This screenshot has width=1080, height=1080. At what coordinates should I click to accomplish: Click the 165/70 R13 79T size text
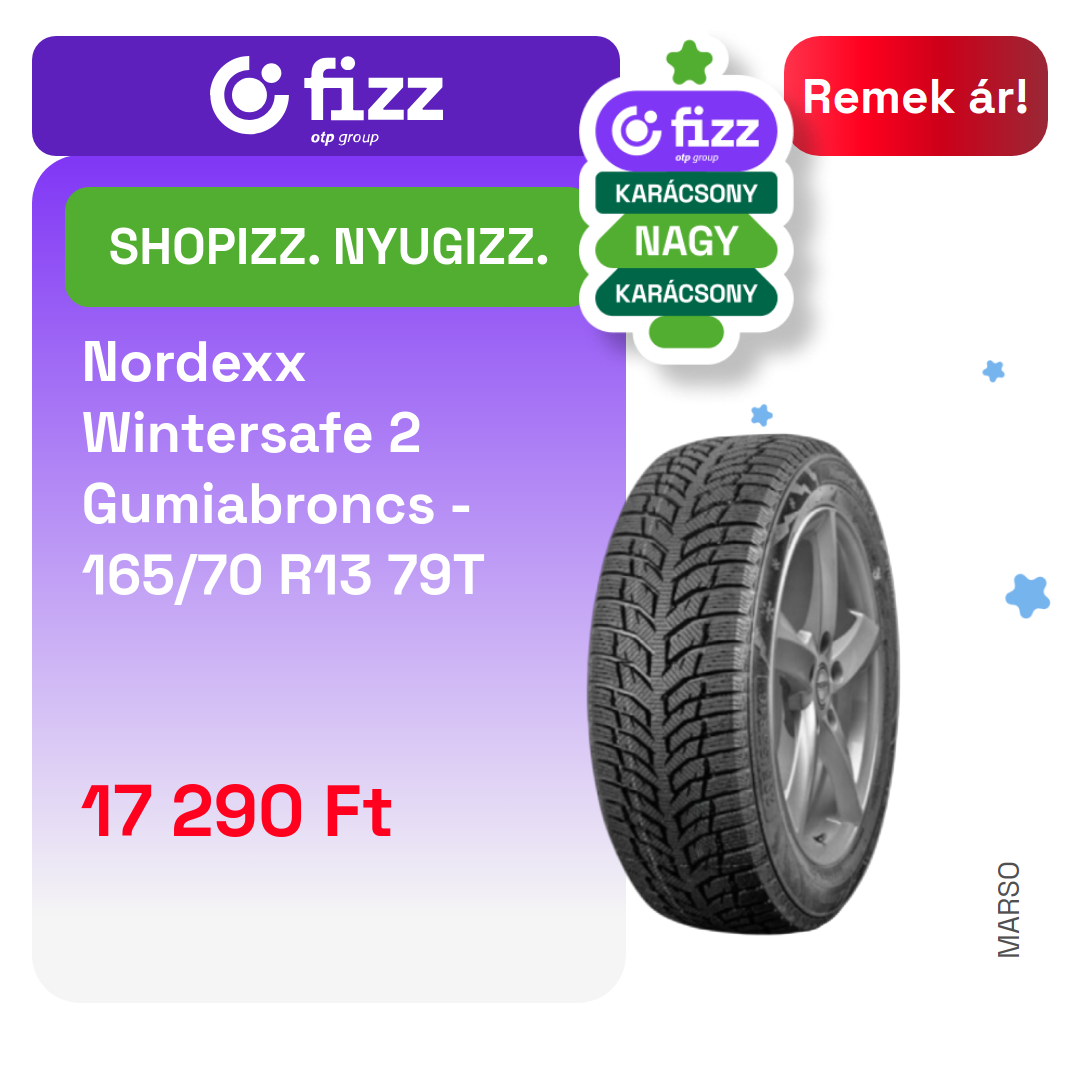pyautogui.click(x=284, y=576)
